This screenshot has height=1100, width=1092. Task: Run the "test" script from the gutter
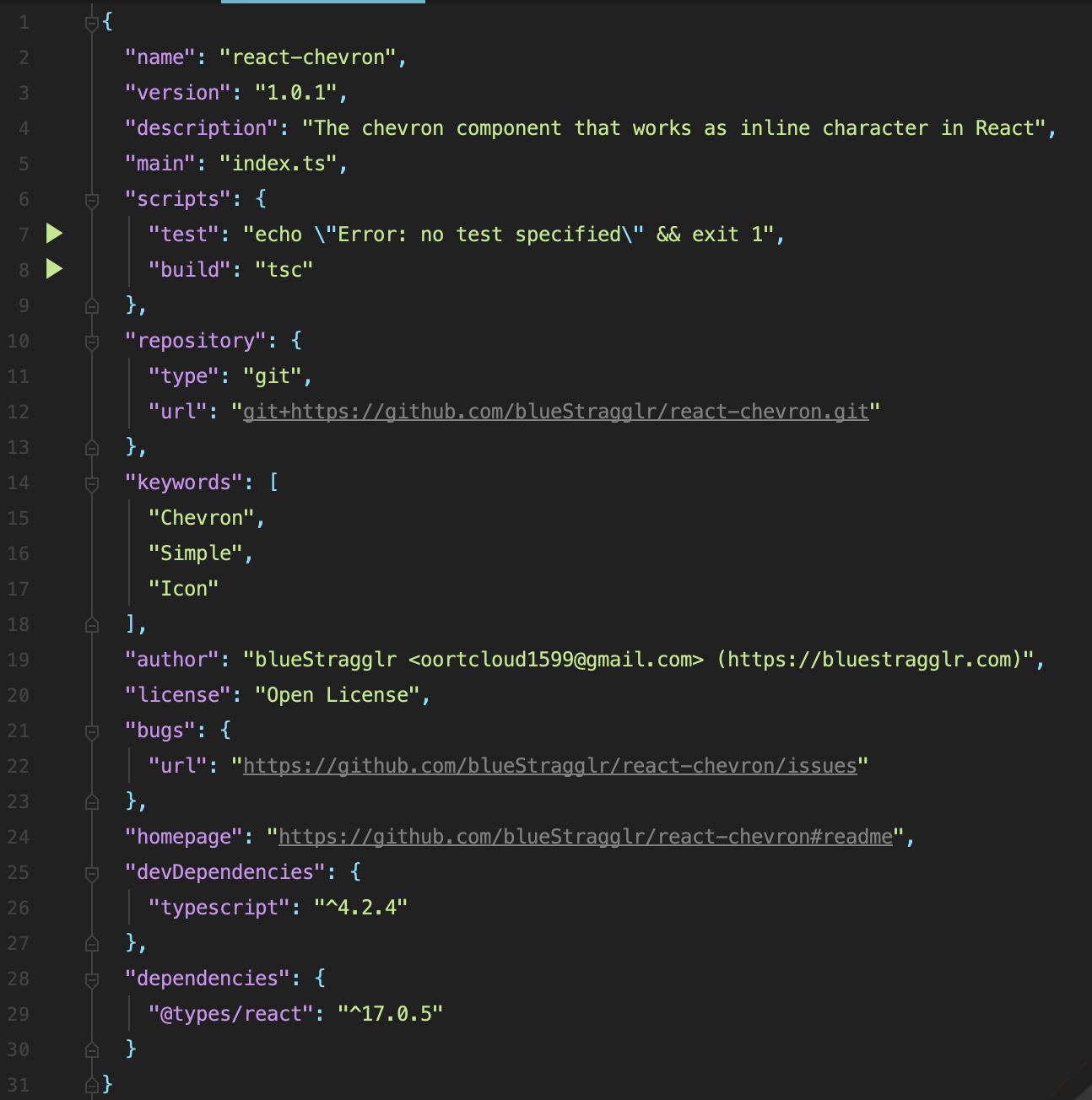tap(55, 234)
